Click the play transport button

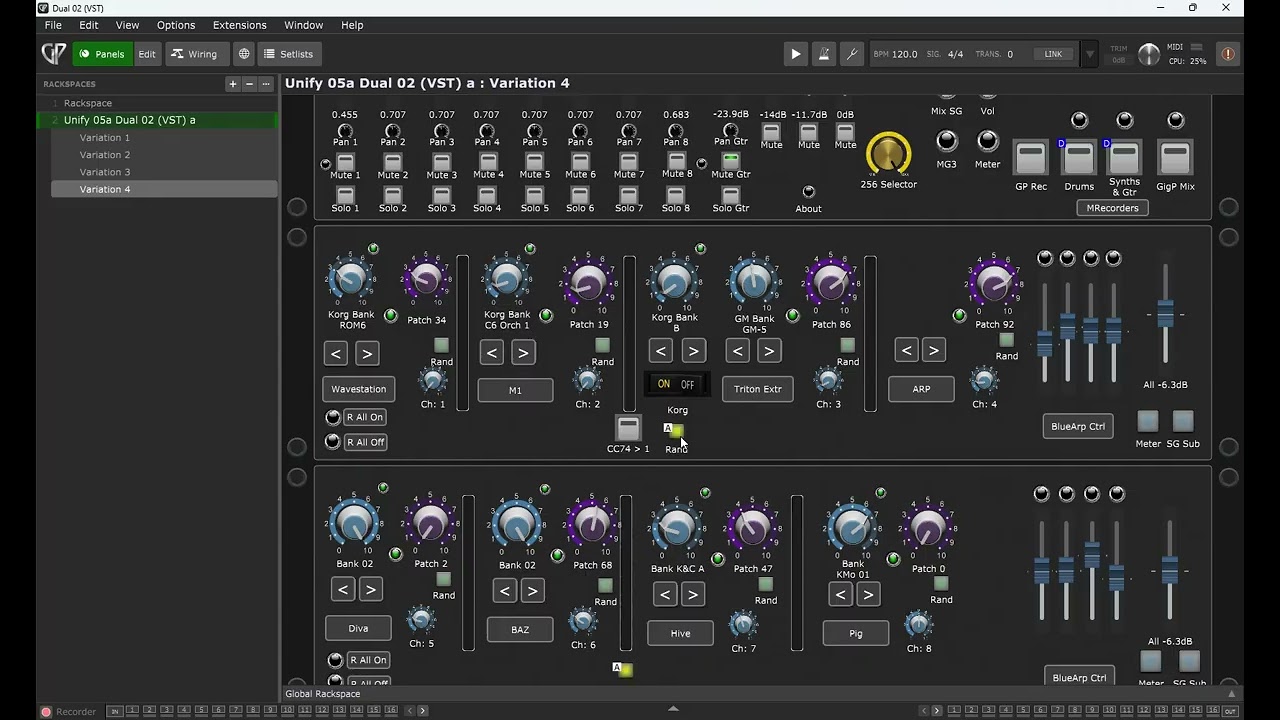[796, 54]
